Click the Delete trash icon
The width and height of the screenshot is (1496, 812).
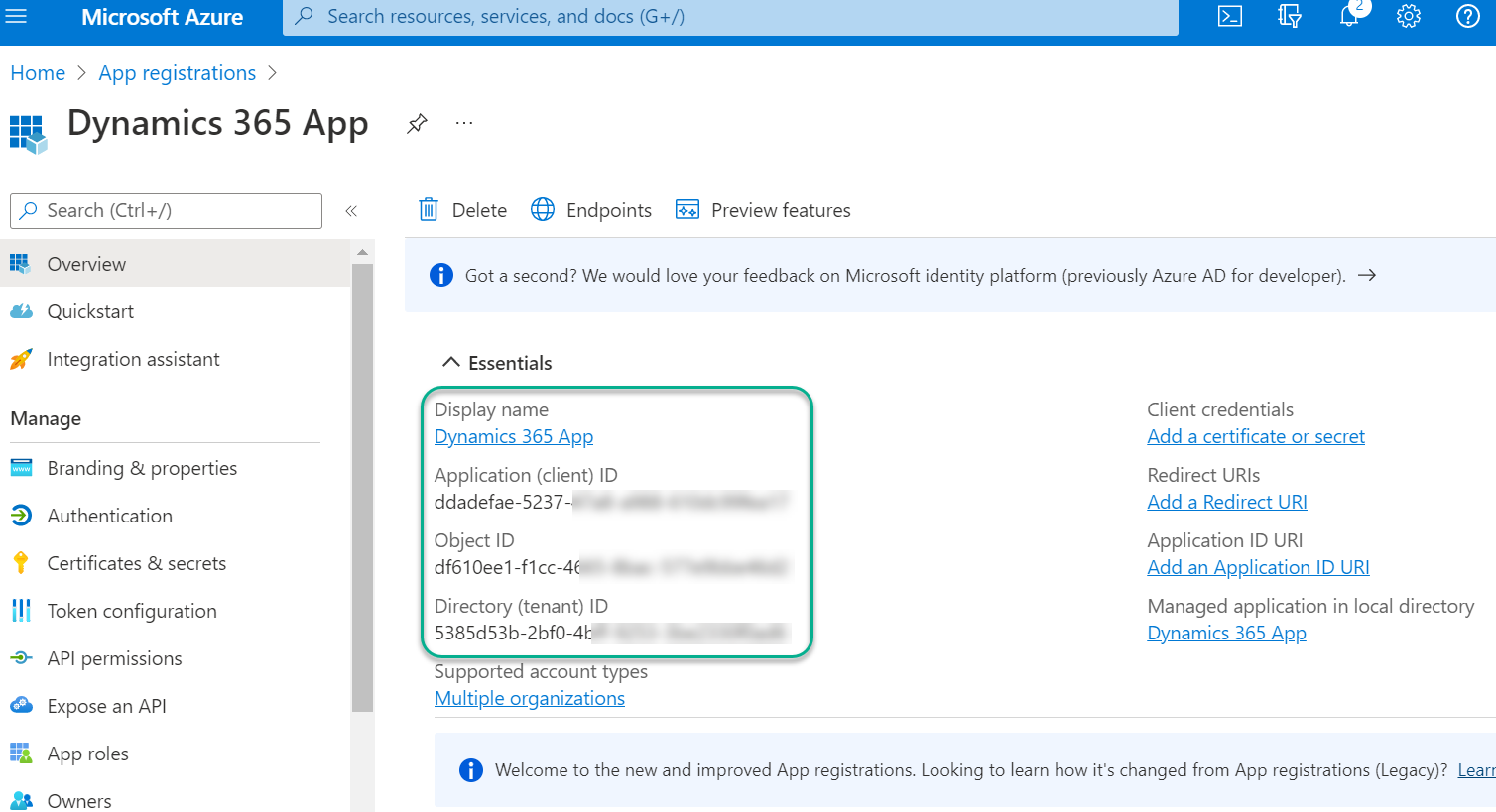(428, 209)
